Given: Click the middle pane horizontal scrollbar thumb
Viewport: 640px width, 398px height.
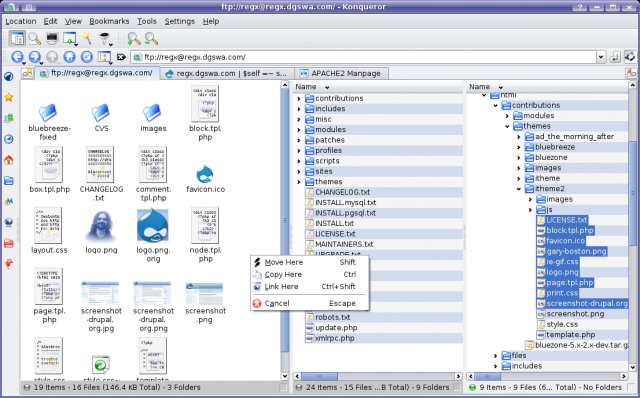Looking at the screenshot, I should 319,376.
